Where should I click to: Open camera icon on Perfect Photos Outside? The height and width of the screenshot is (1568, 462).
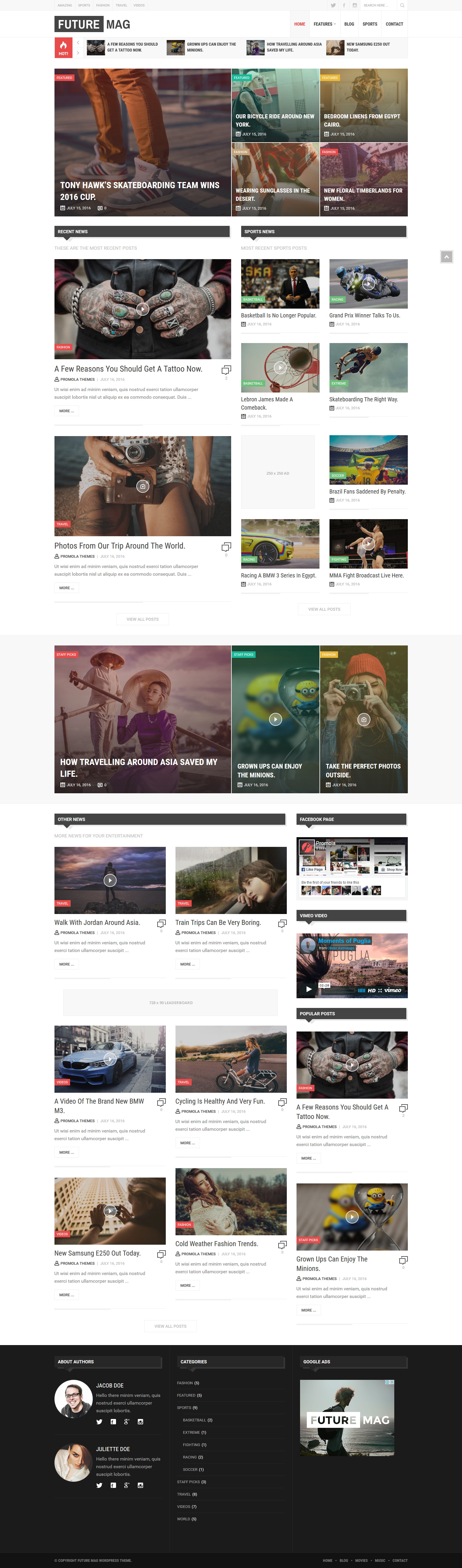pyautogui.click(x=364, y=719)
